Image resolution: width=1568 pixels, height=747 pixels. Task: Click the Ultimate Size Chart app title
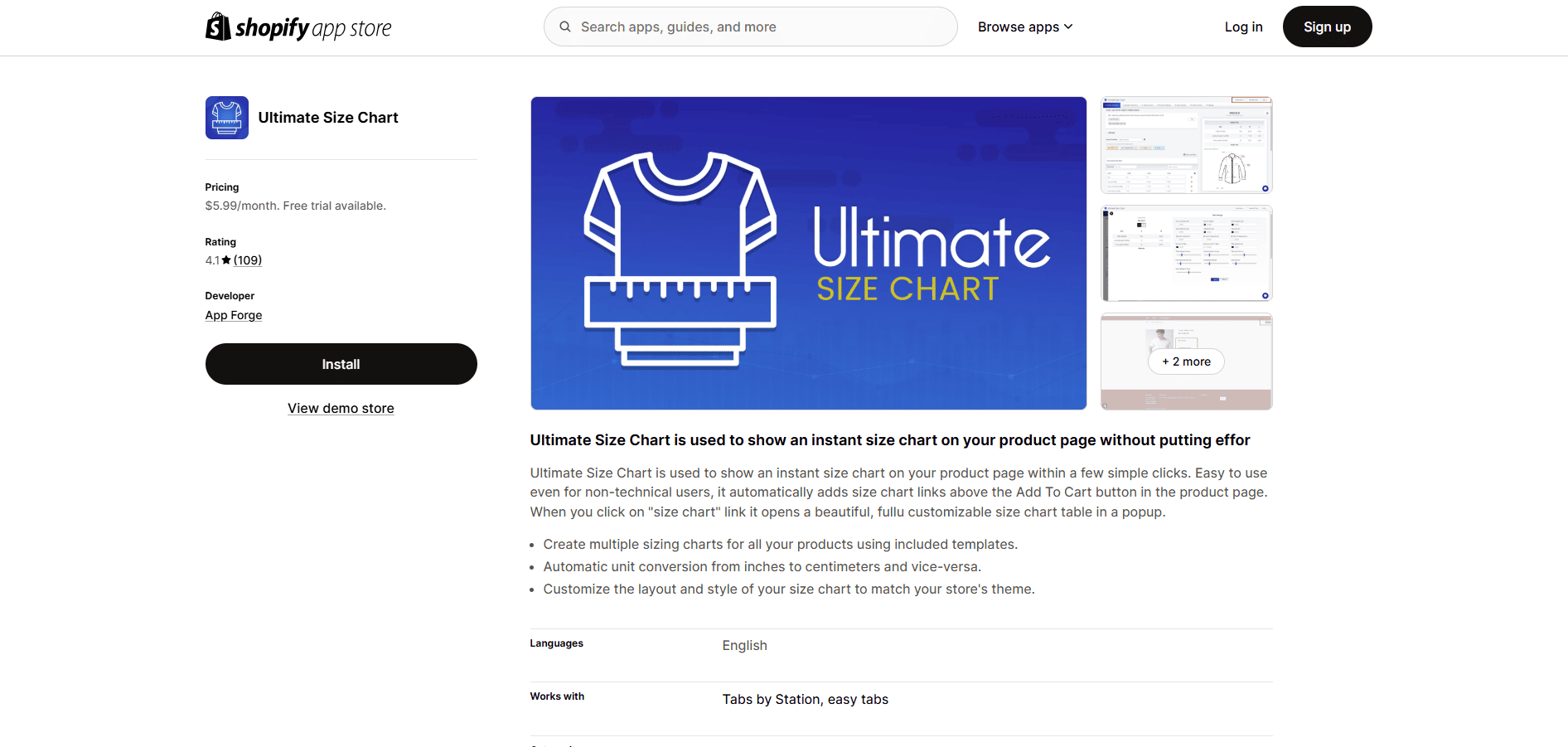click(328, 118)
